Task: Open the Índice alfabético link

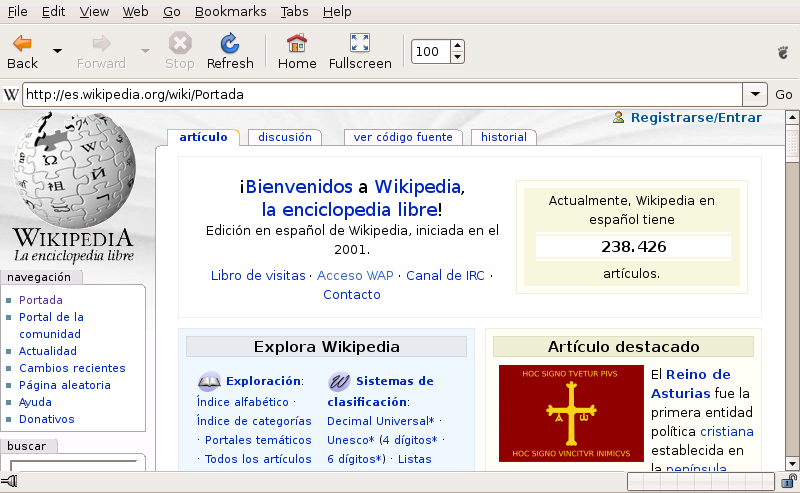Action: coord(243,402)
